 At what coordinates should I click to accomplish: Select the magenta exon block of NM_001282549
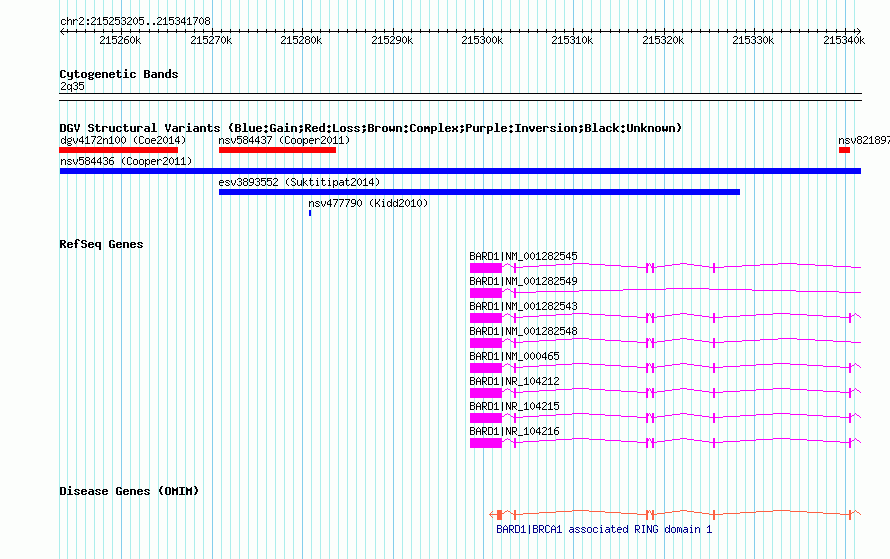coord(486,293)
